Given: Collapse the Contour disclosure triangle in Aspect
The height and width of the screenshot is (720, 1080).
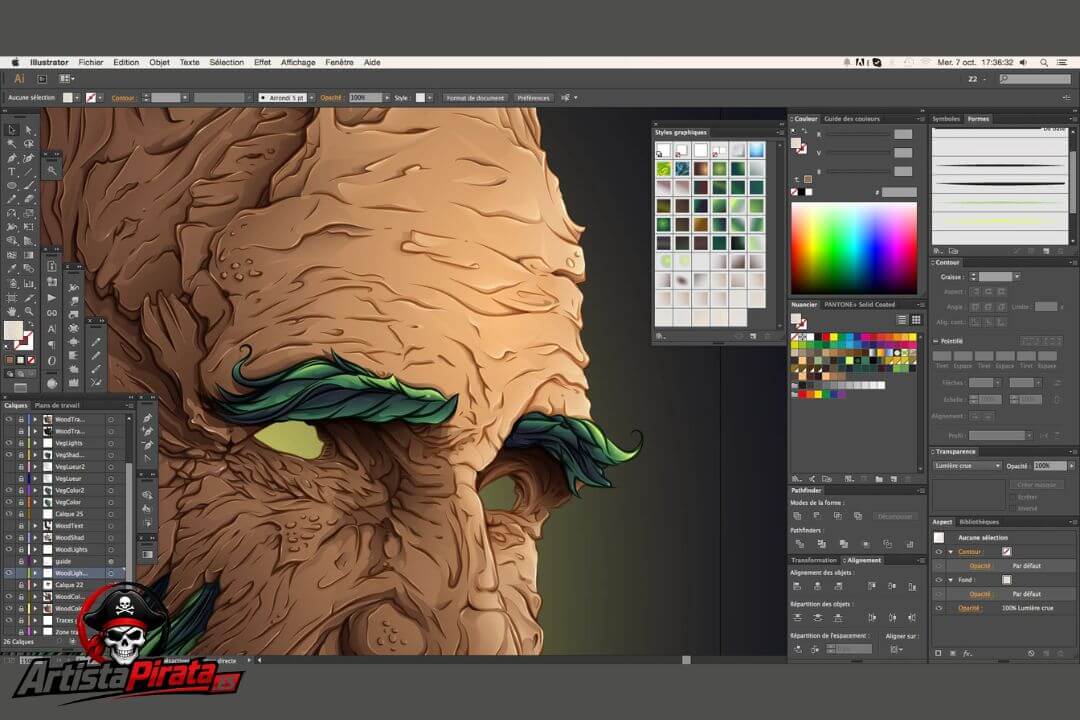Looking at the screenshot, I should click(951, 552).
